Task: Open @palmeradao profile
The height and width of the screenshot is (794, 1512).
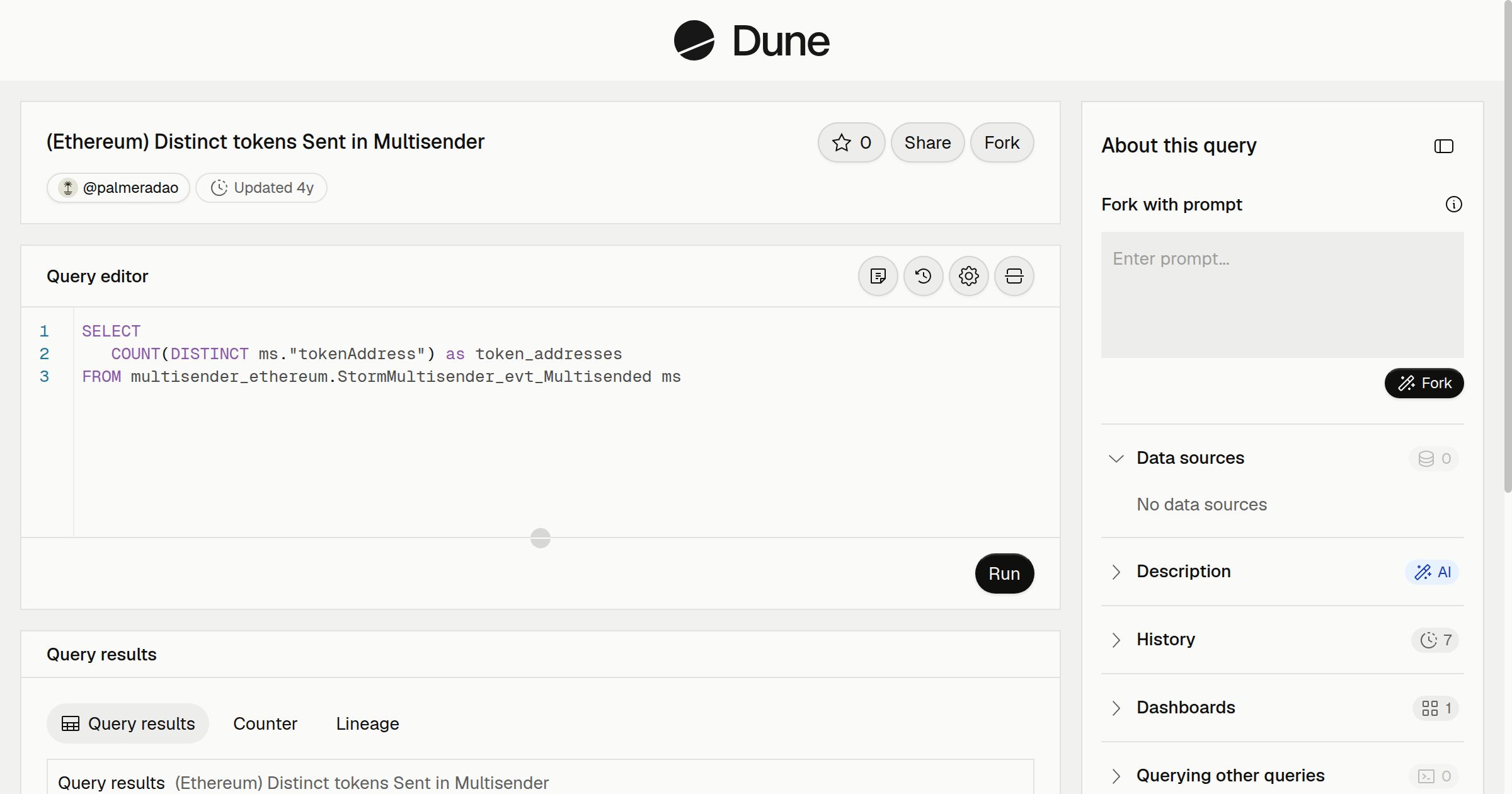Action: [118, 188]
